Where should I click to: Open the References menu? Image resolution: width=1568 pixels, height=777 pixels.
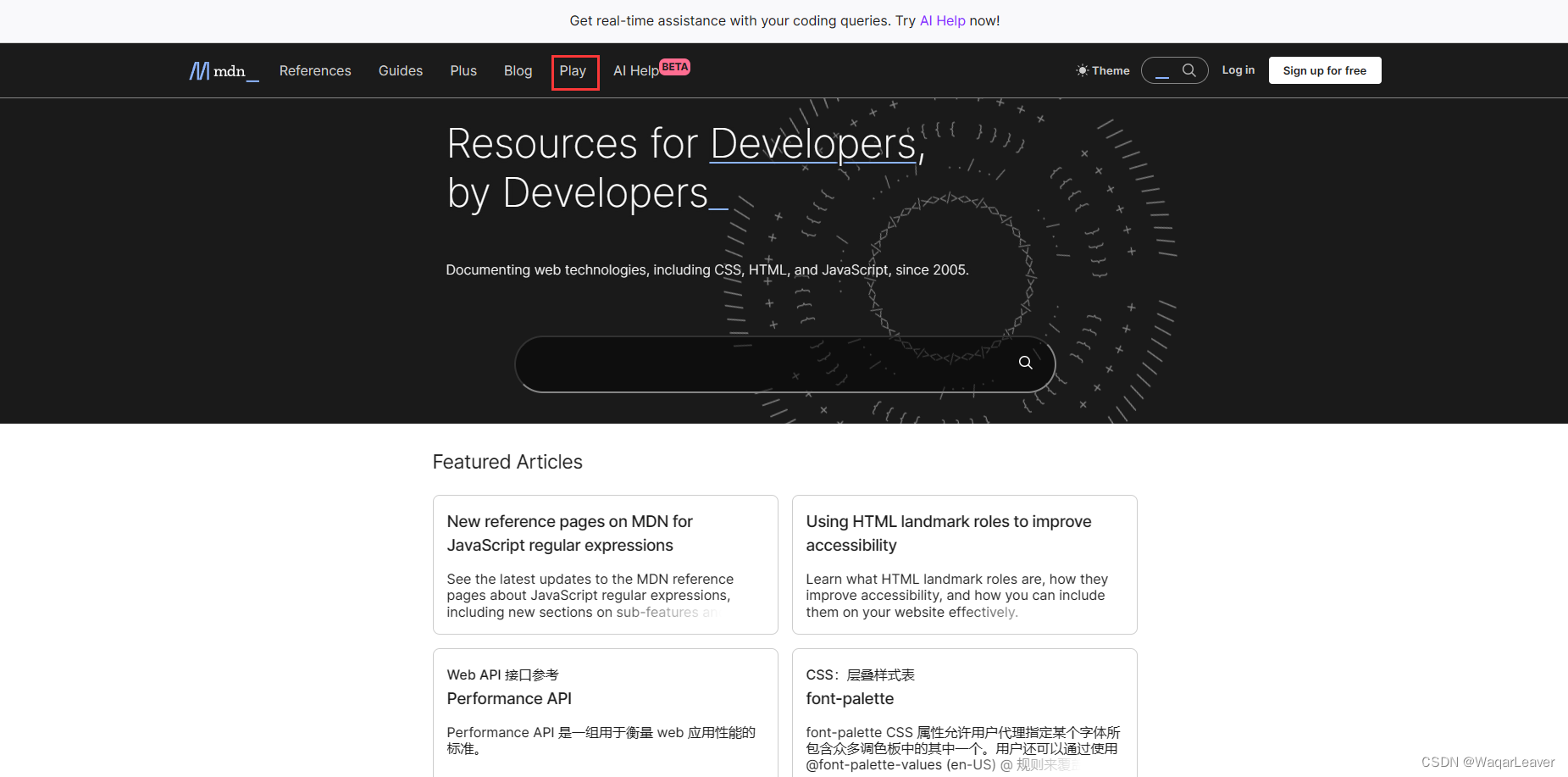coord(315,71)
